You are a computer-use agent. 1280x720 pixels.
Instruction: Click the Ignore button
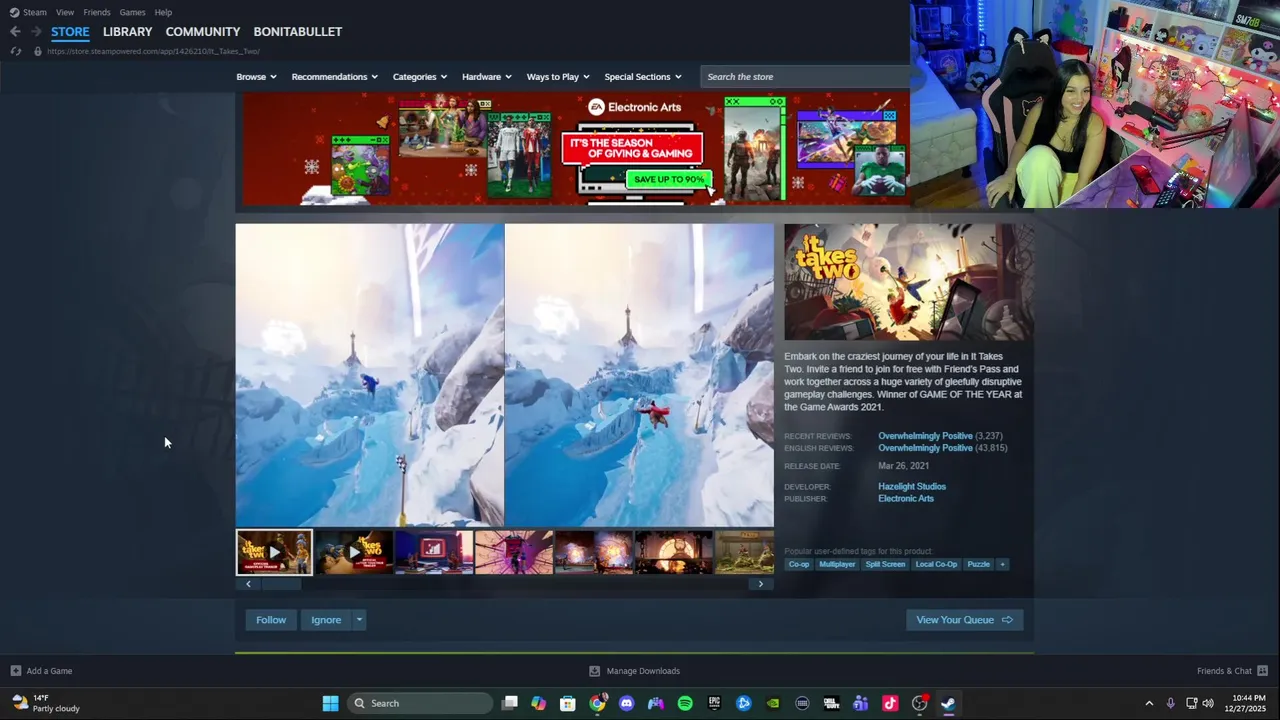coord(326,620)
